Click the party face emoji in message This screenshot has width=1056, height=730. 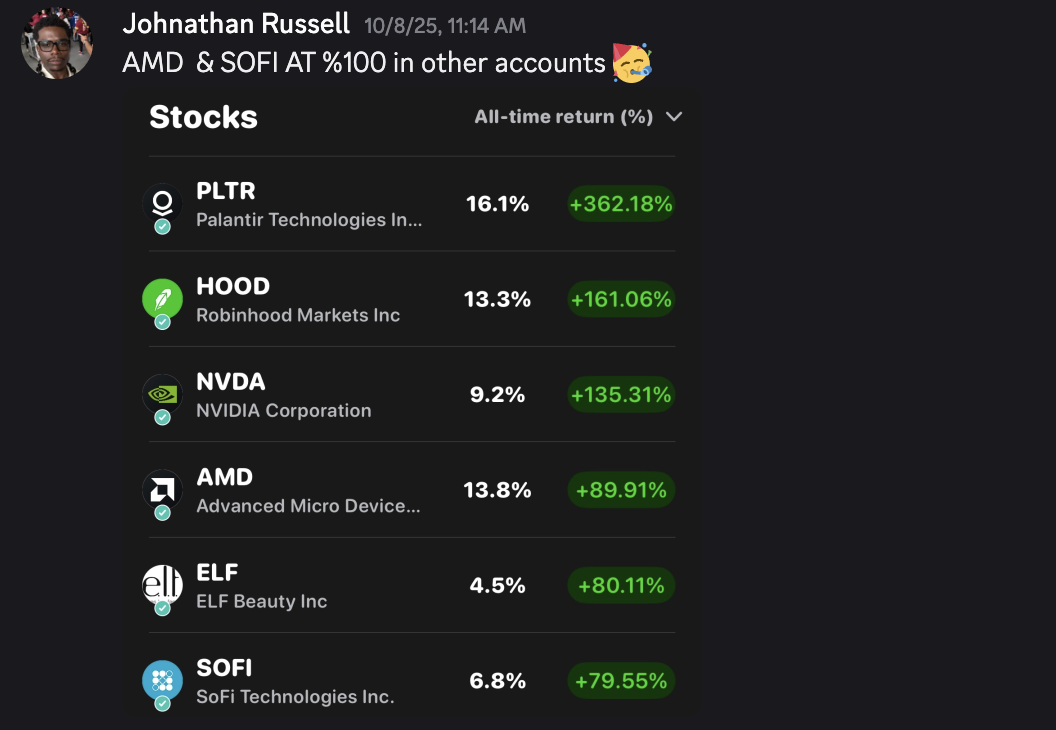click(x=632, y=63)
